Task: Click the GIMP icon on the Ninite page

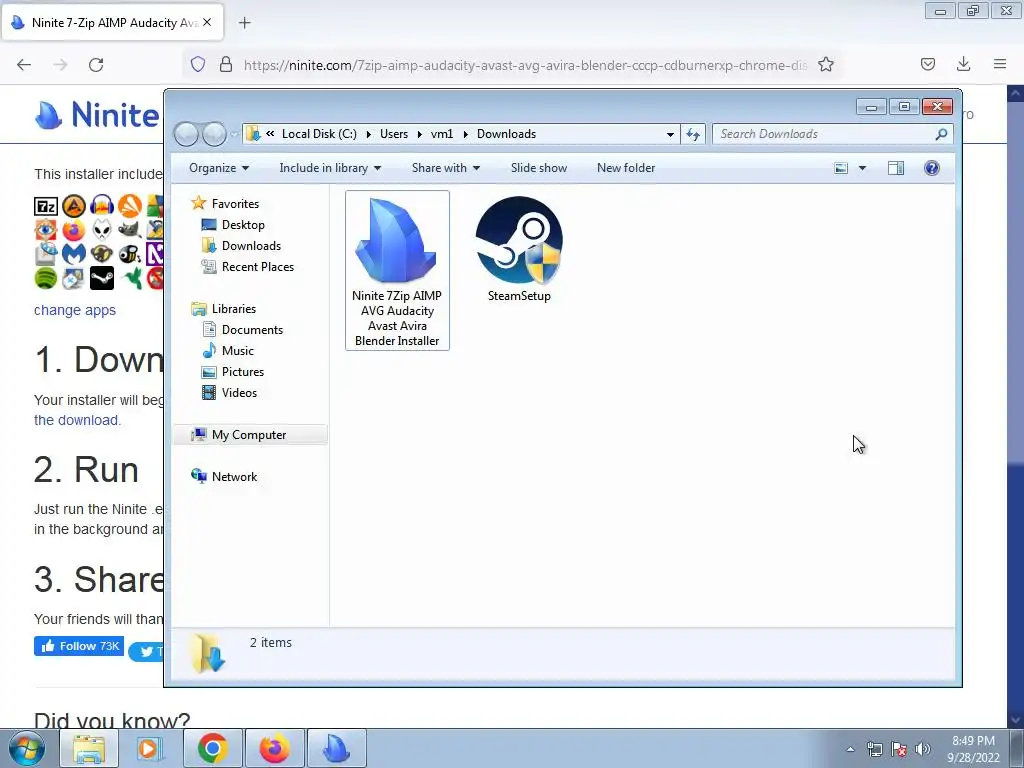Action: point(130,231)
